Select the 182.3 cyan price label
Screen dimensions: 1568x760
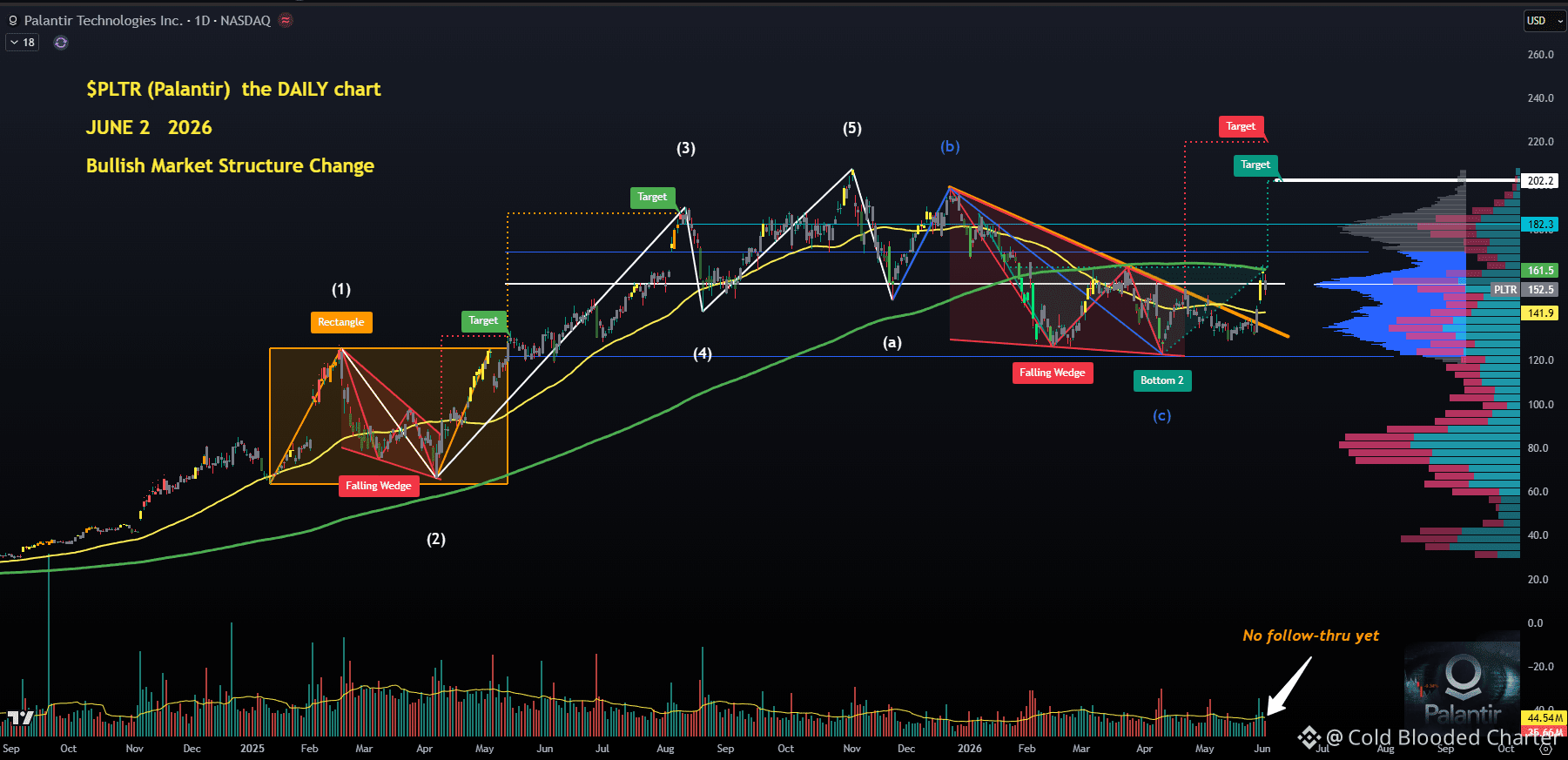(x=1540, y=225)
